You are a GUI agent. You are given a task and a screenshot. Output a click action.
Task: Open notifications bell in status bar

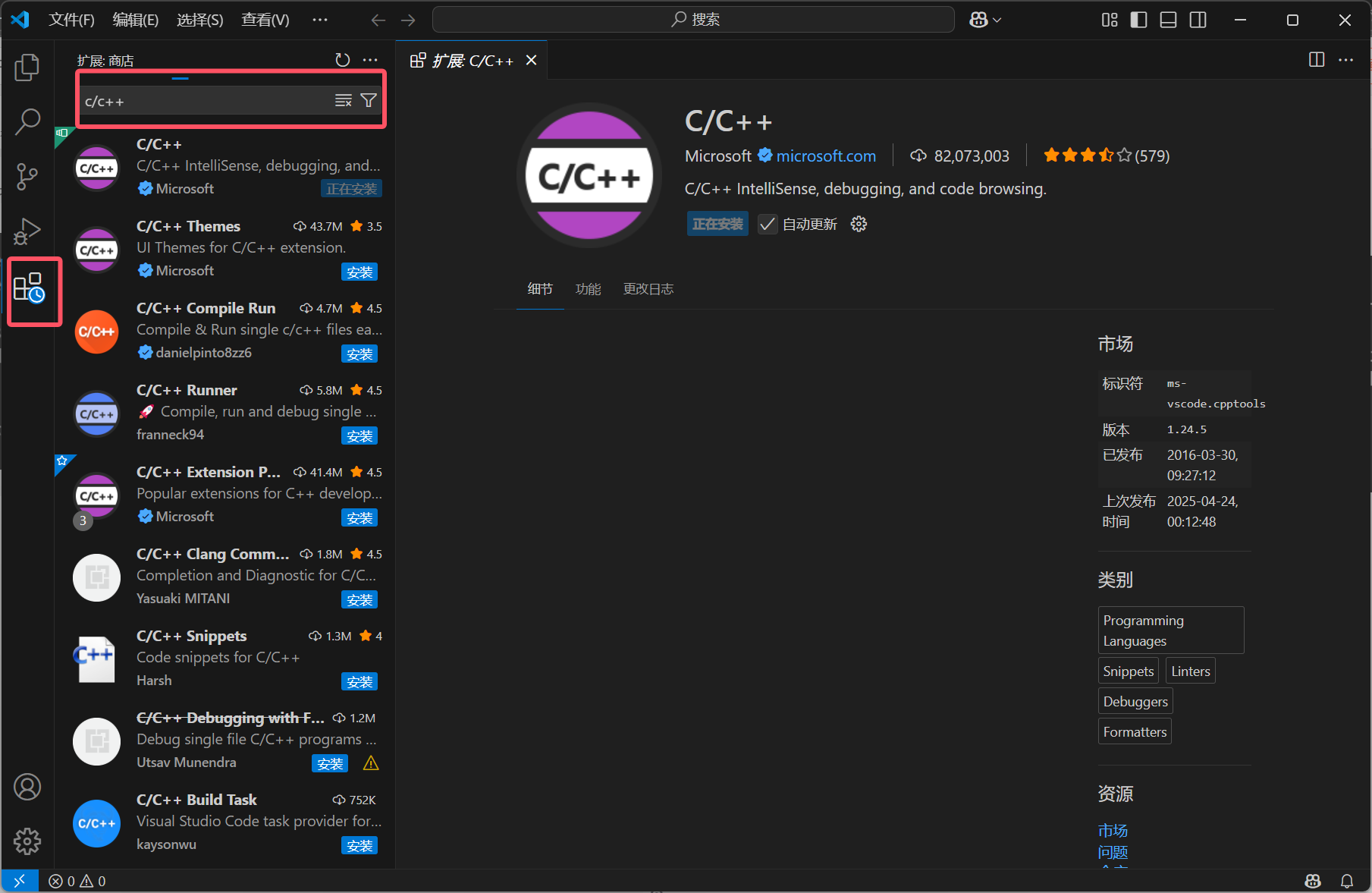pos(1347,881)
